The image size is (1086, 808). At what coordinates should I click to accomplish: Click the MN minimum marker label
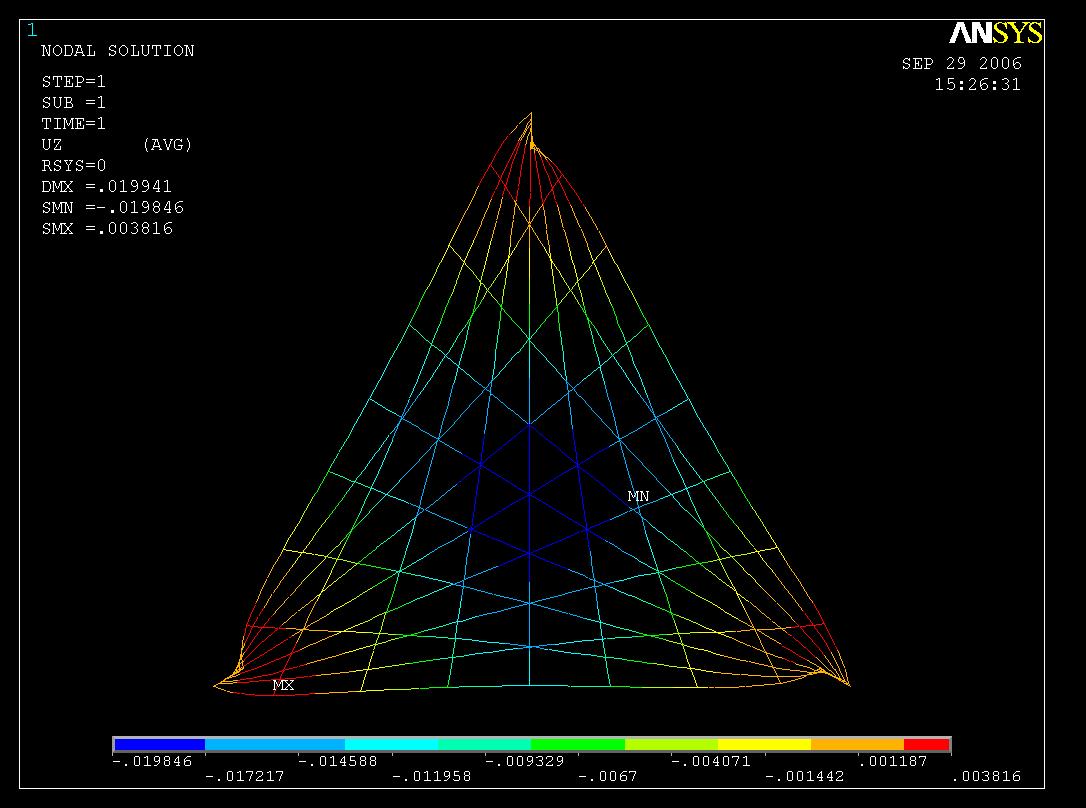coord(639,496)
